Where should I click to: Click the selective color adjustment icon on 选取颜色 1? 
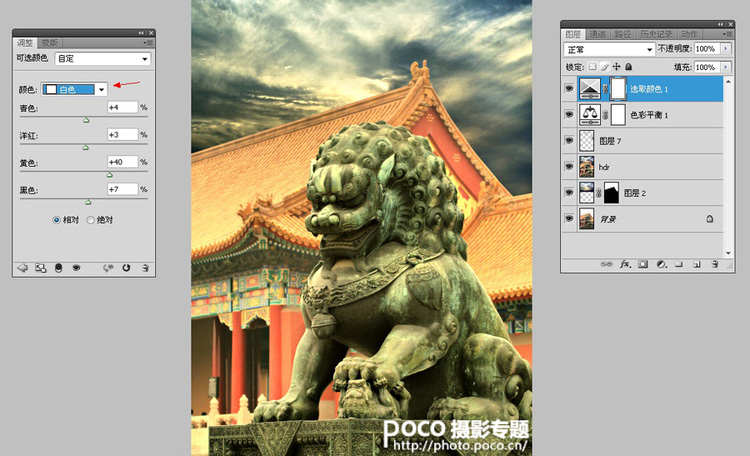590,89
